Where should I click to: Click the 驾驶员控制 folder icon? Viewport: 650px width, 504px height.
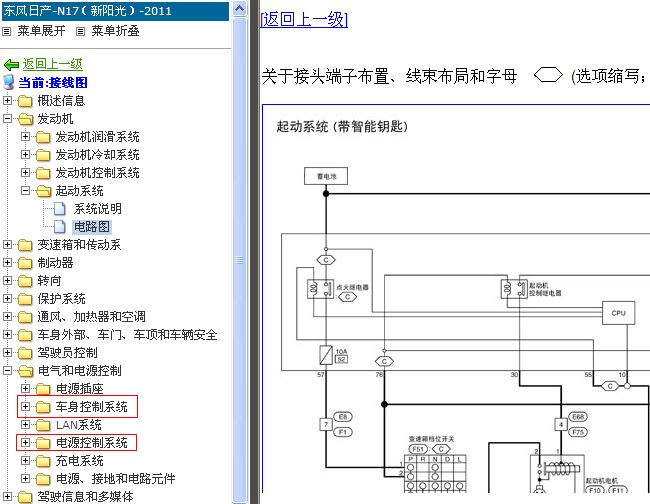pyautogui.click(x=25, y=353)
